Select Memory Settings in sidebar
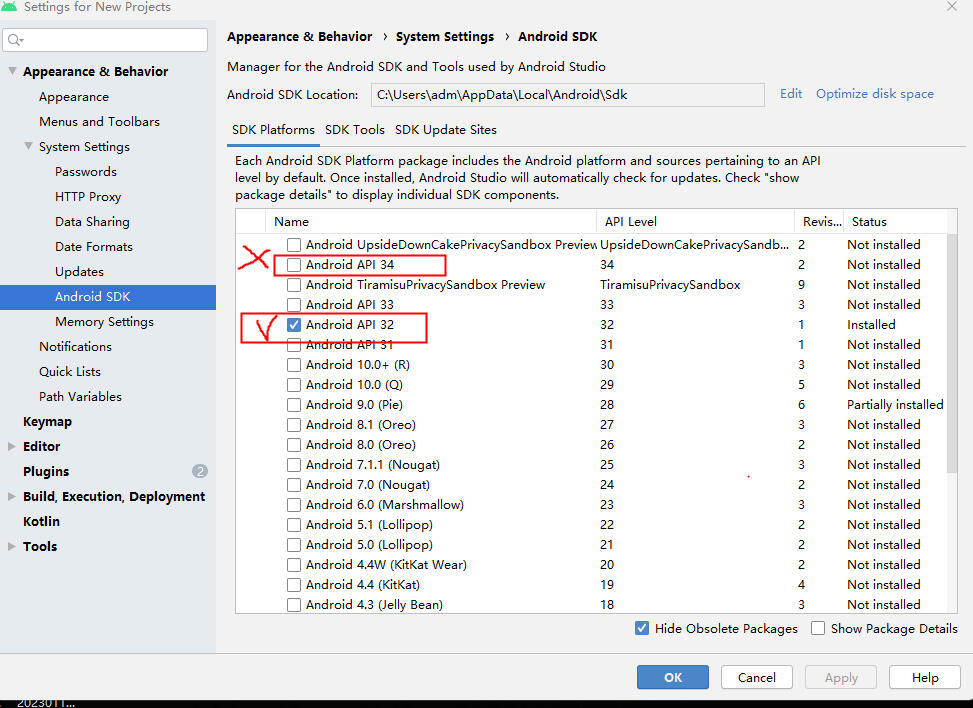 (x=104, y=322)
